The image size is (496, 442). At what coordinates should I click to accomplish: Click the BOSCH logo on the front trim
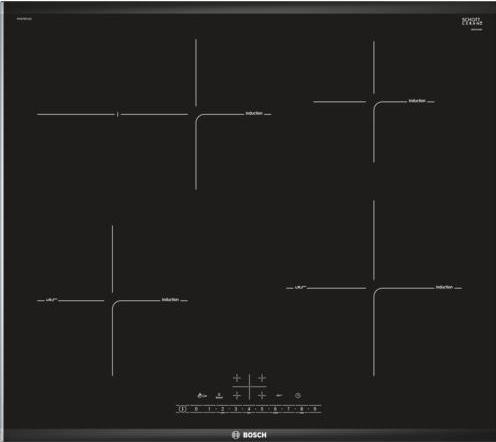tap(249, 435)
